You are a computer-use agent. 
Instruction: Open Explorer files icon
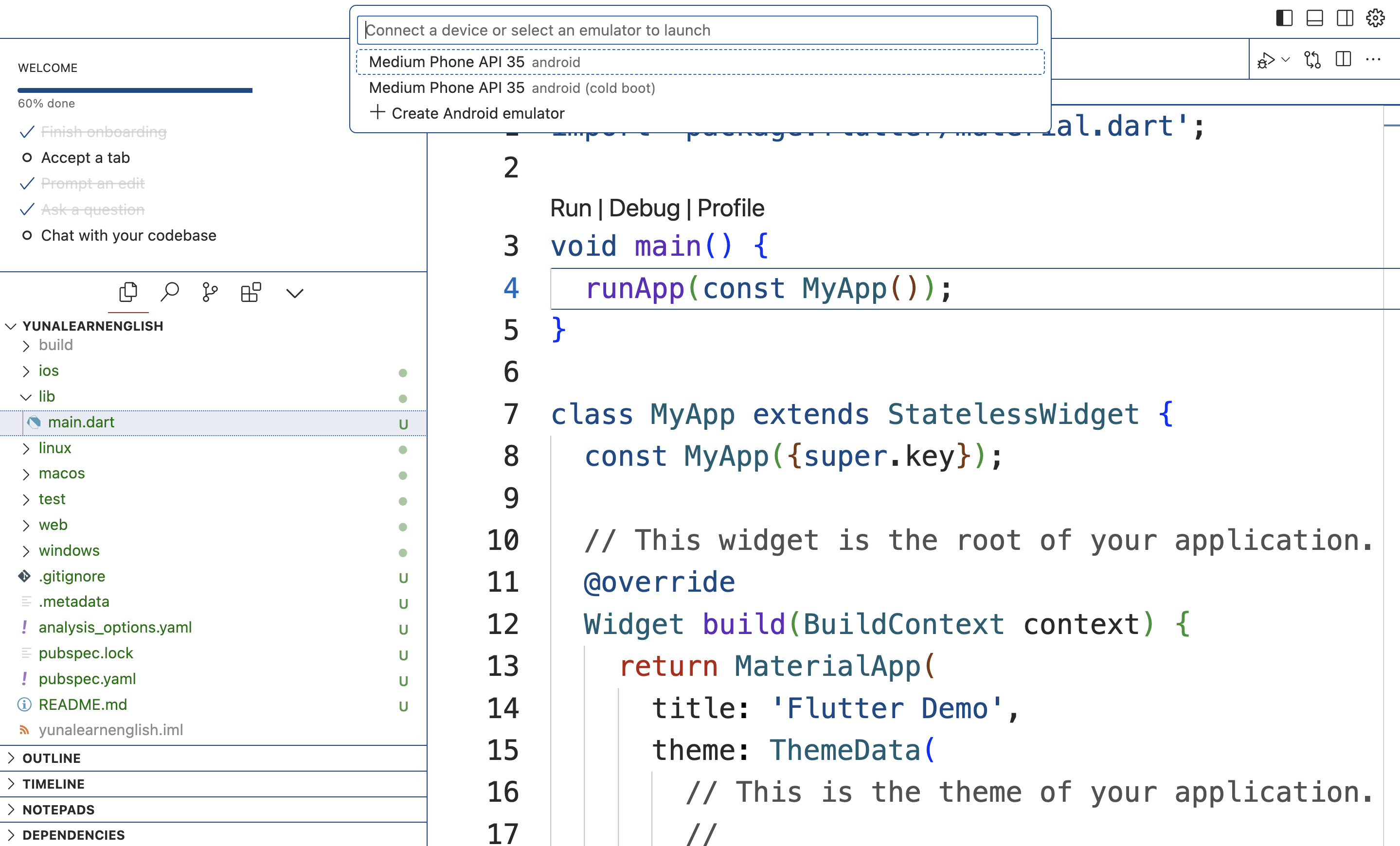coord(128,292)
